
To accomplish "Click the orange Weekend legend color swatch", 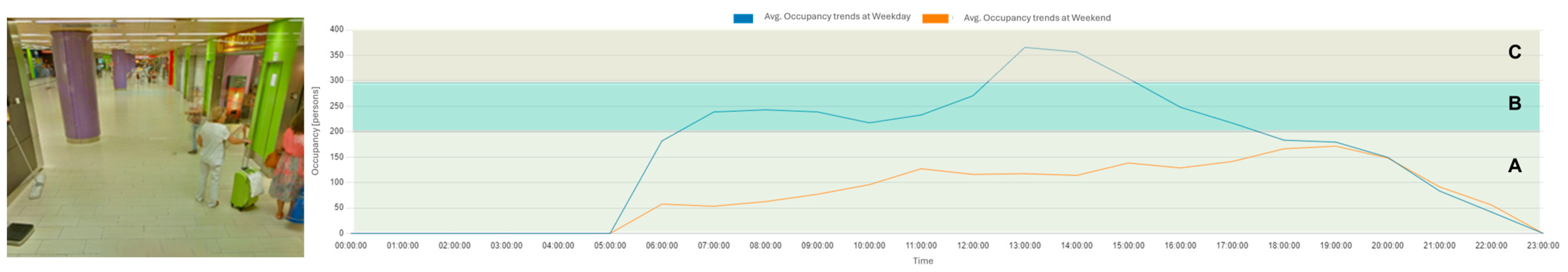I will pos(935,18).
